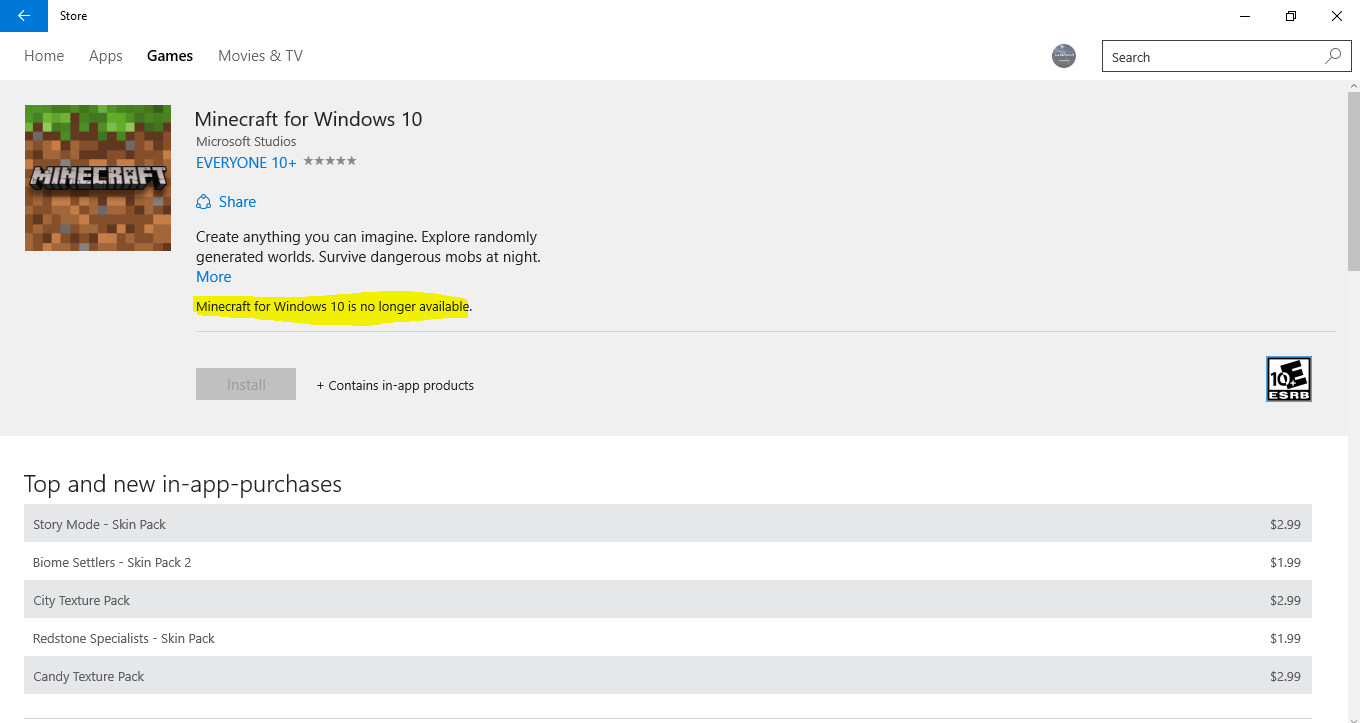Screen dimensions: 1360x723
Task: Click "Top and new in-app-purchases" heading
Action: [x=183, y=484]
